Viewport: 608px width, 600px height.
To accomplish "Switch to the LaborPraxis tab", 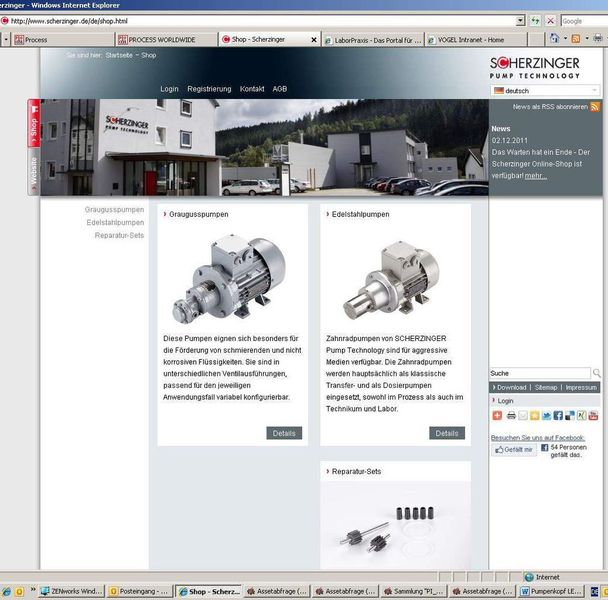I will [x=373, y=40].
